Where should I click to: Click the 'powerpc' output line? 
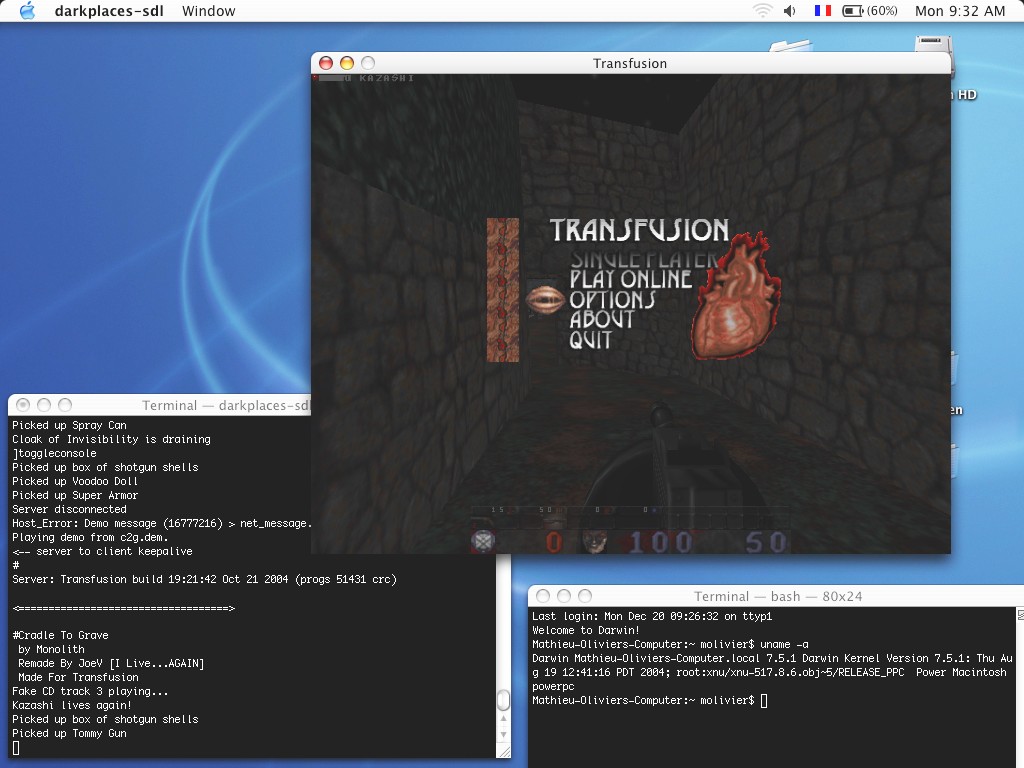point(553,686)
